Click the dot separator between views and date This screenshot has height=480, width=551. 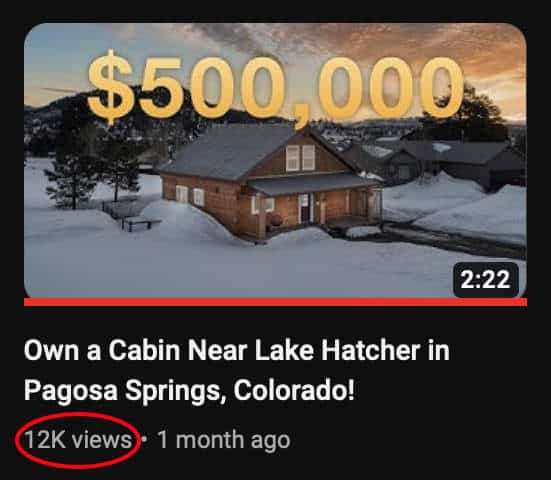click(143, 439)
